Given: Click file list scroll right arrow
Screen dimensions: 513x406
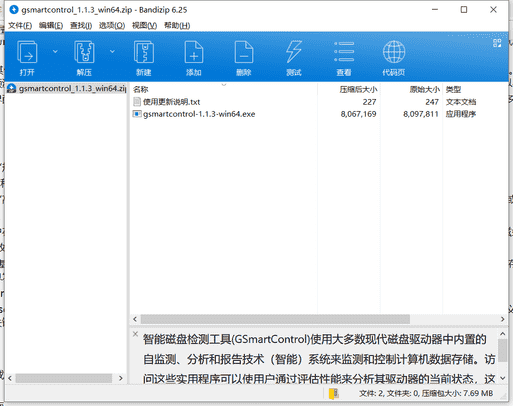Looking at the screenshot, I should click(502, 319).
